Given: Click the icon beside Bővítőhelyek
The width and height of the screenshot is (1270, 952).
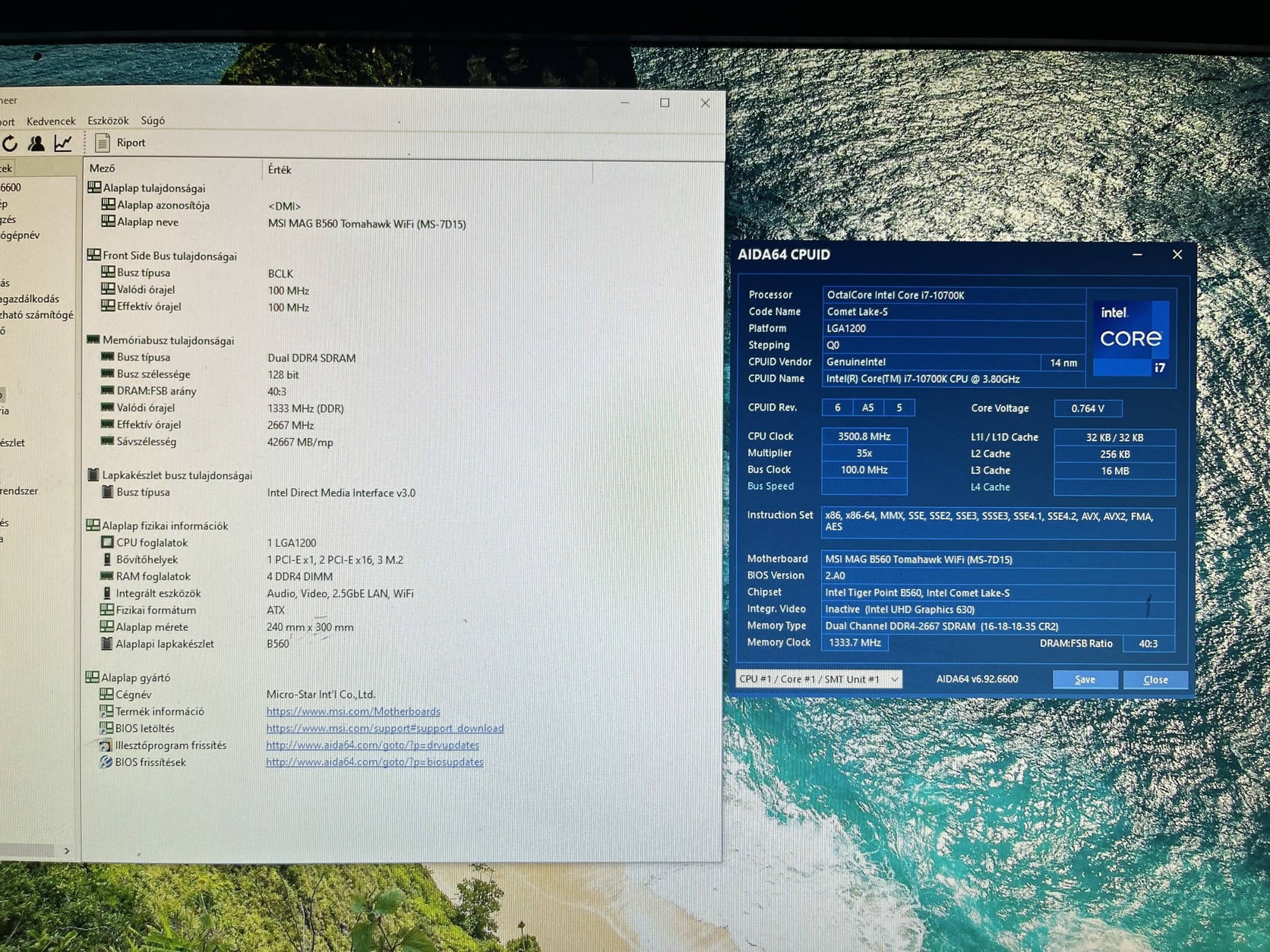Looking at the screenshot, I should click(x=107, y=559).
